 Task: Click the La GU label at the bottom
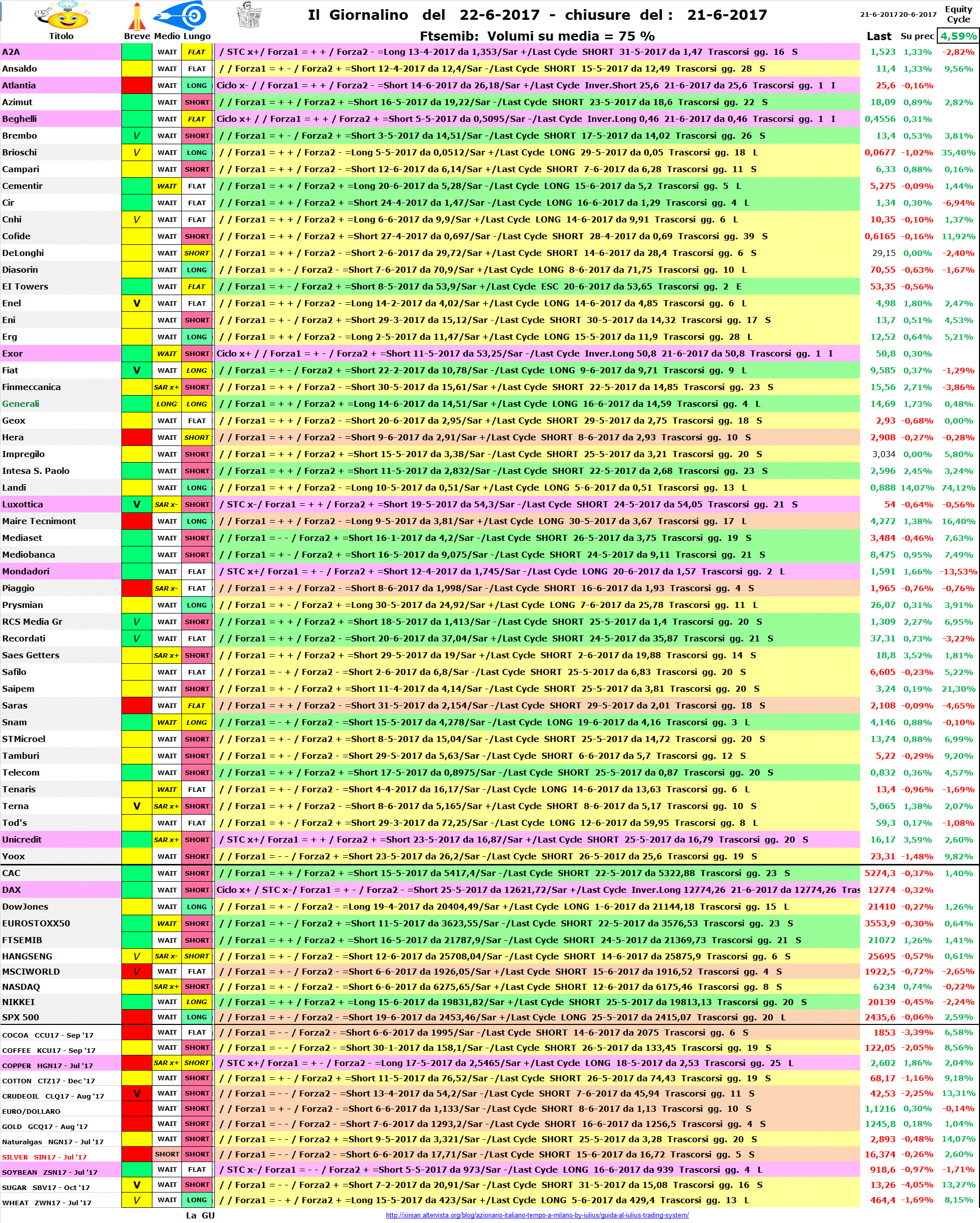coord(200,1214)
